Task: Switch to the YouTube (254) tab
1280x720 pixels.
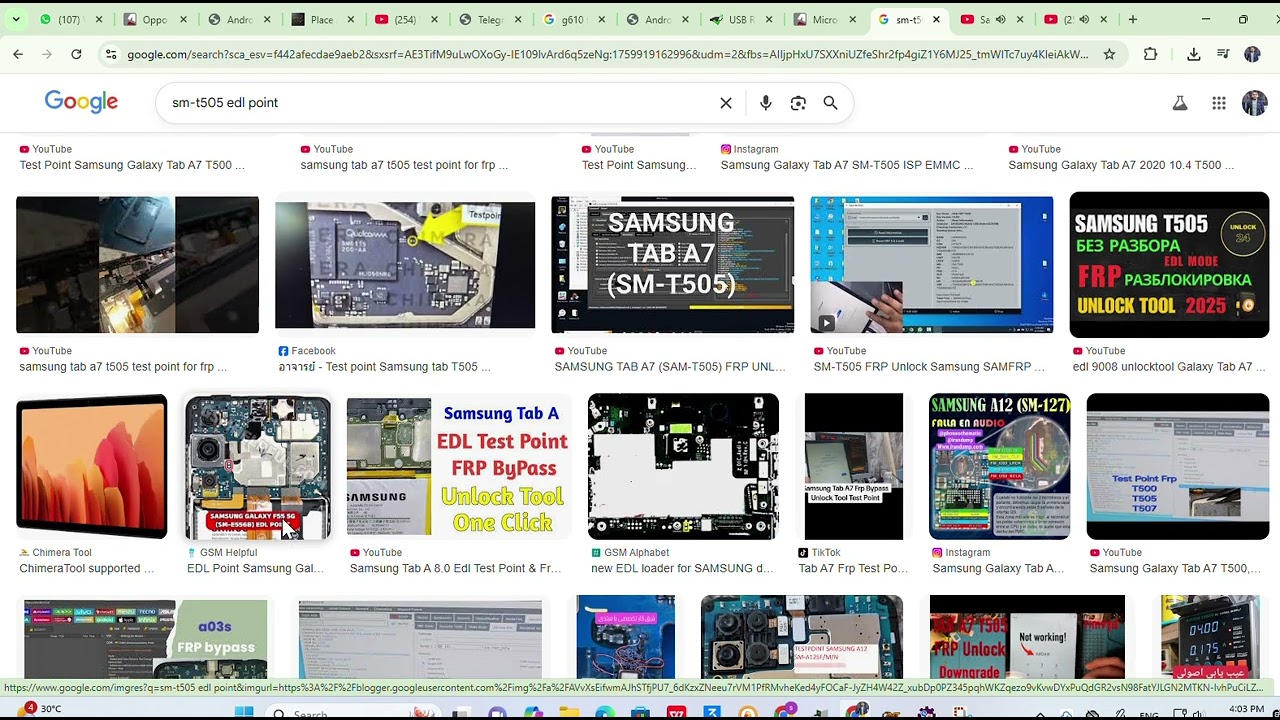Action: (406, 19)
